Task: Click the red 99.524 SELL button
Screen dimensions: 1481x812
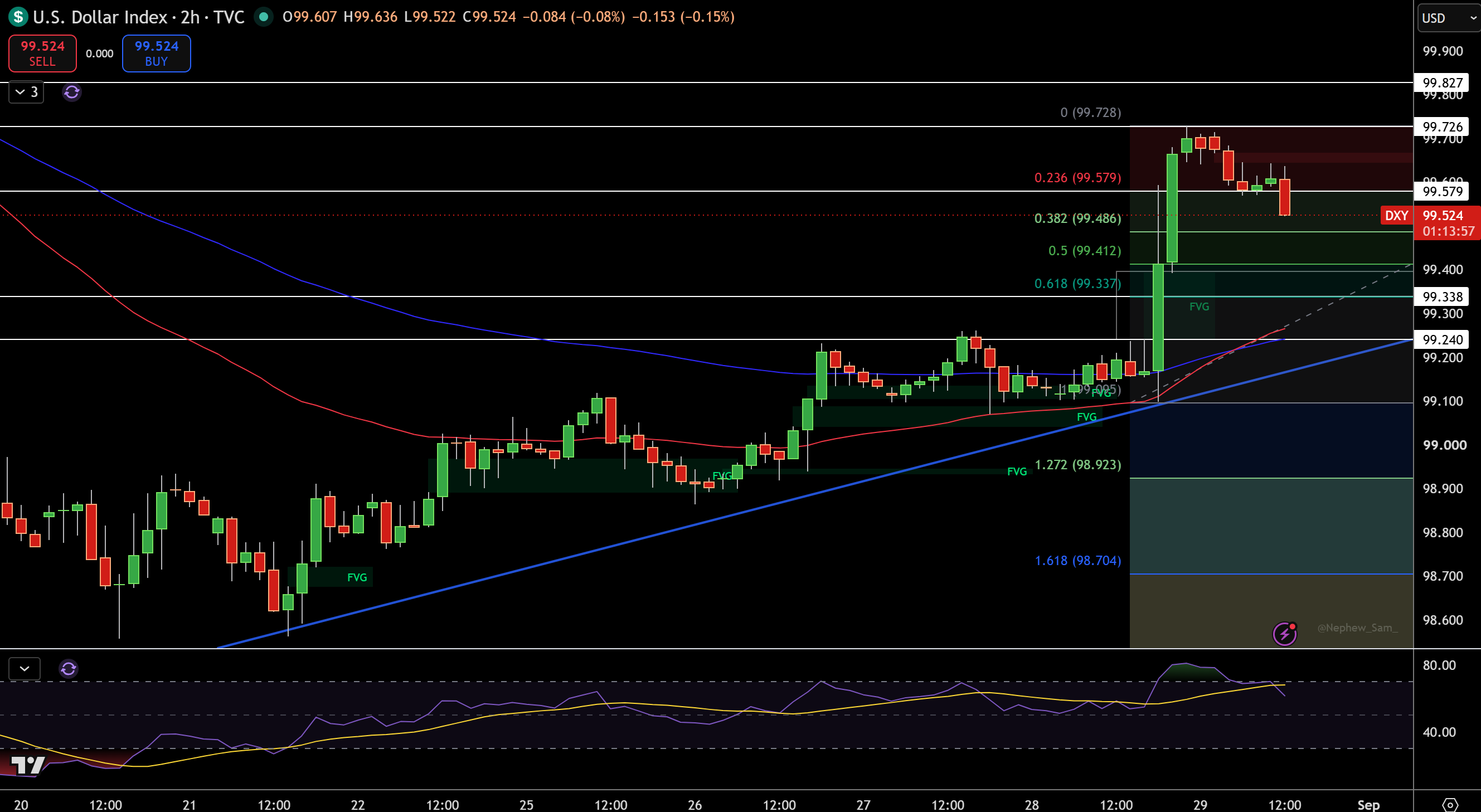Action: 42,54
